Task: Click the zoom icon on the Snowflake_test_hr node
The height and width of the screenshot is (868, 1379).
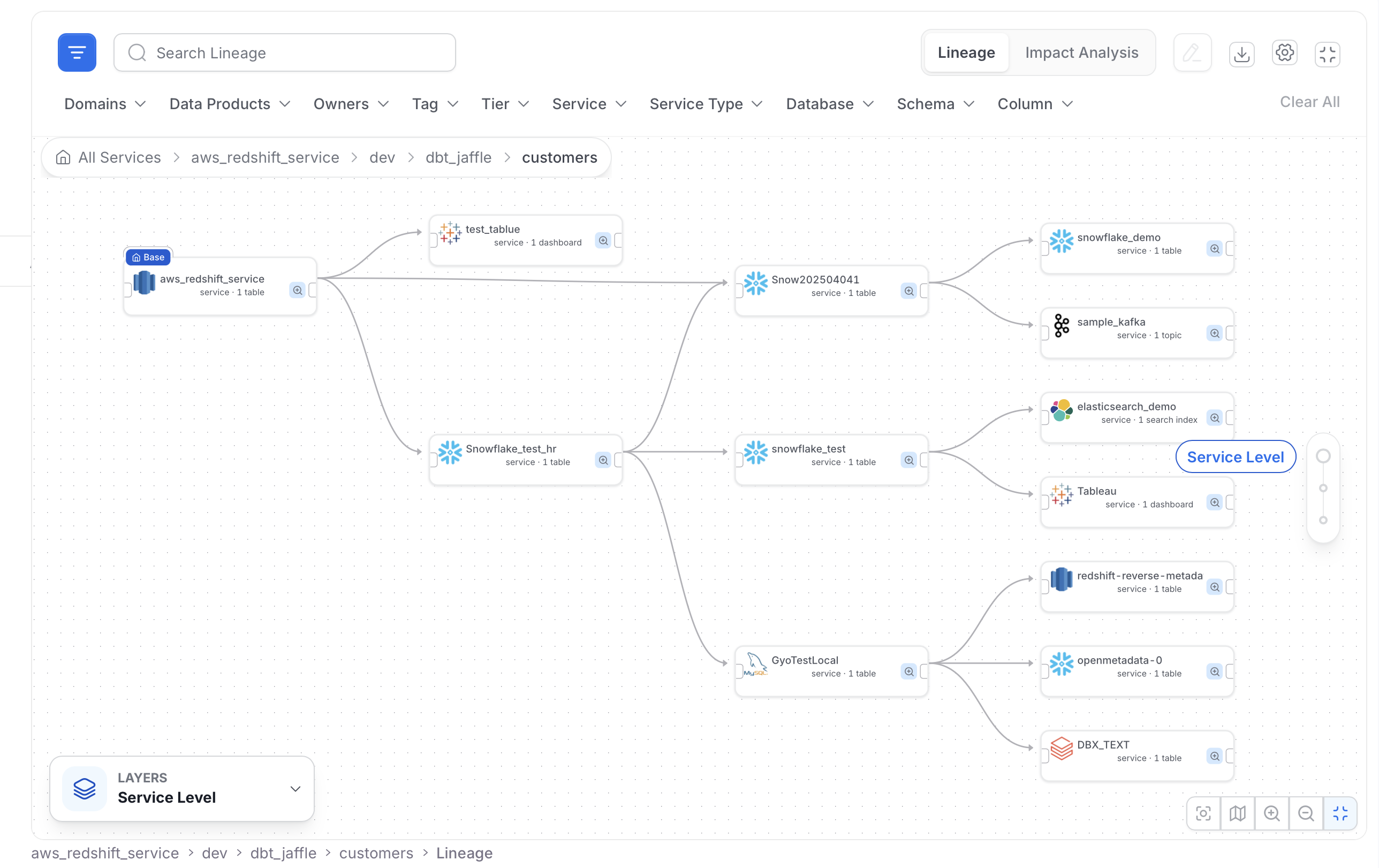Action: pos(603,460)
